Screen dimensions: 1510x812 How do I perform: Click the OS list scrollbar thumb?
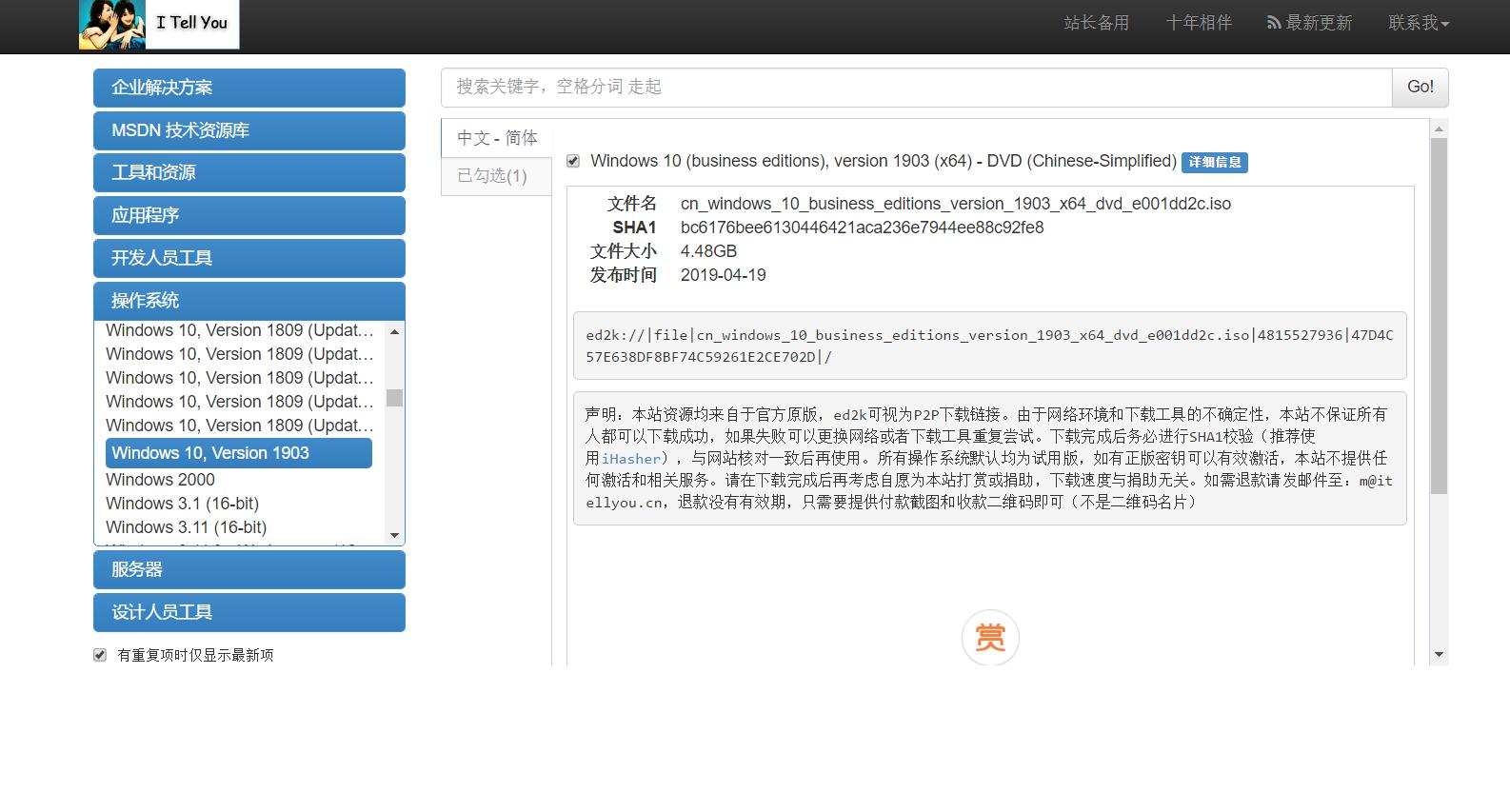click(394, 398)
